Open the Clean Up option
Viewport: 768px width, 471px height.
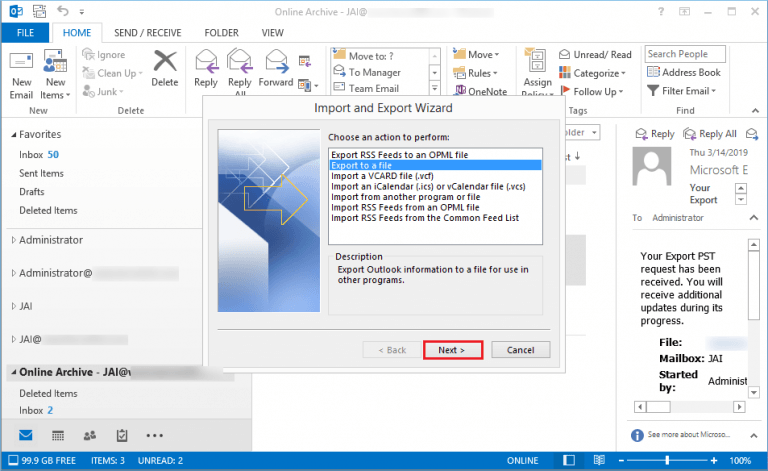click(113, 73)
